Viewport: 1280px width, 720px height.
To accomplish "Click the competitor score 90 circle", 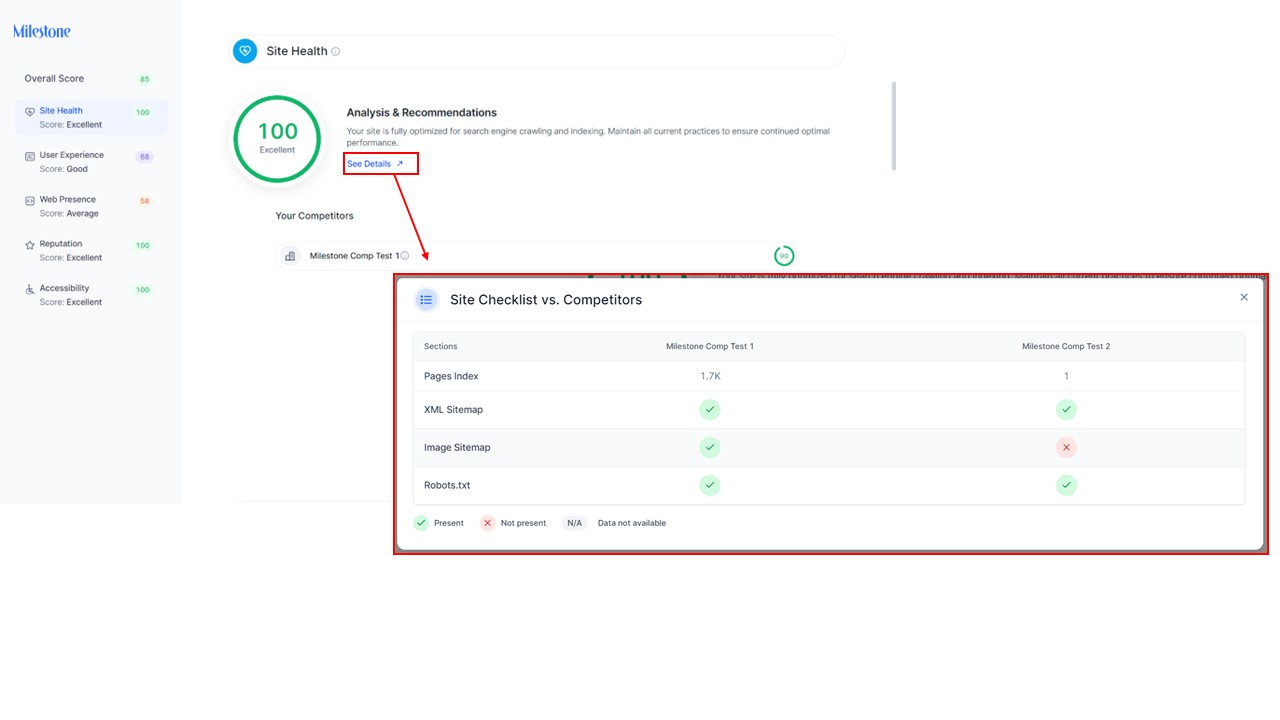I will tap(784, 256).
